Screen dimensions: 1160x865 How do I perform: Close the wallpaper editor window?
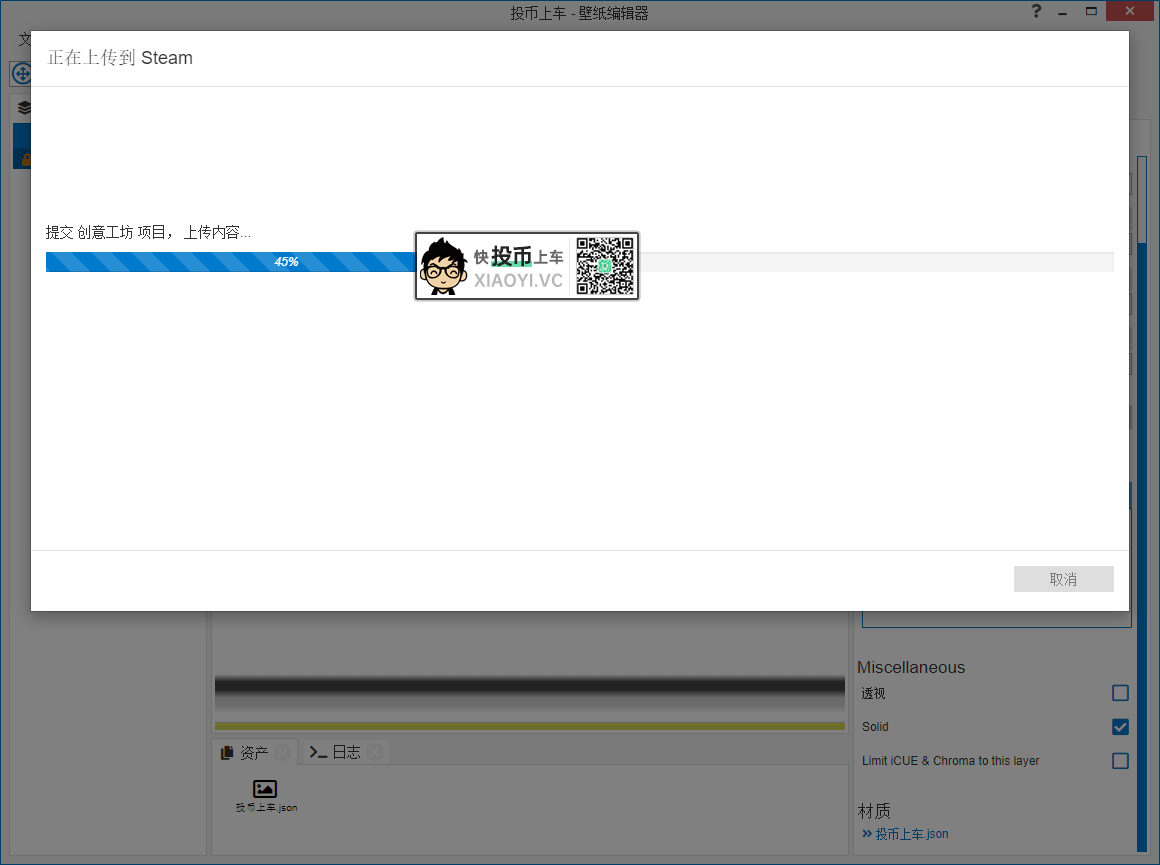[1130, 11]
